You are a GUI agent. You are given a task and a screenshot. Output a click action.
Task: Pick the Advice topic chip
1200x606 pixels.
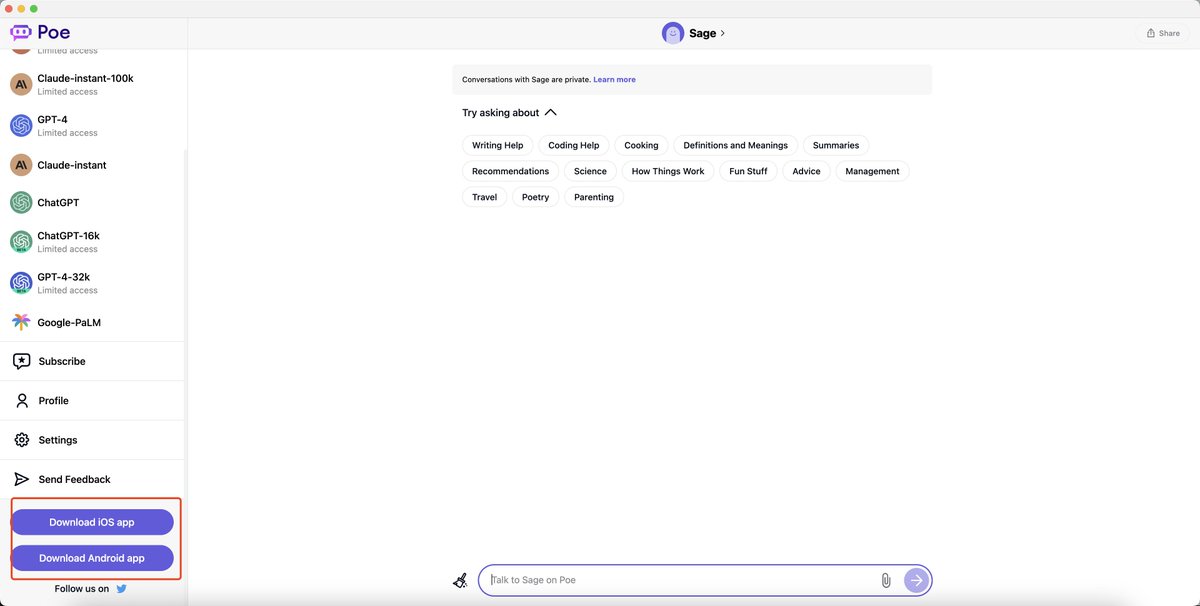806,171
